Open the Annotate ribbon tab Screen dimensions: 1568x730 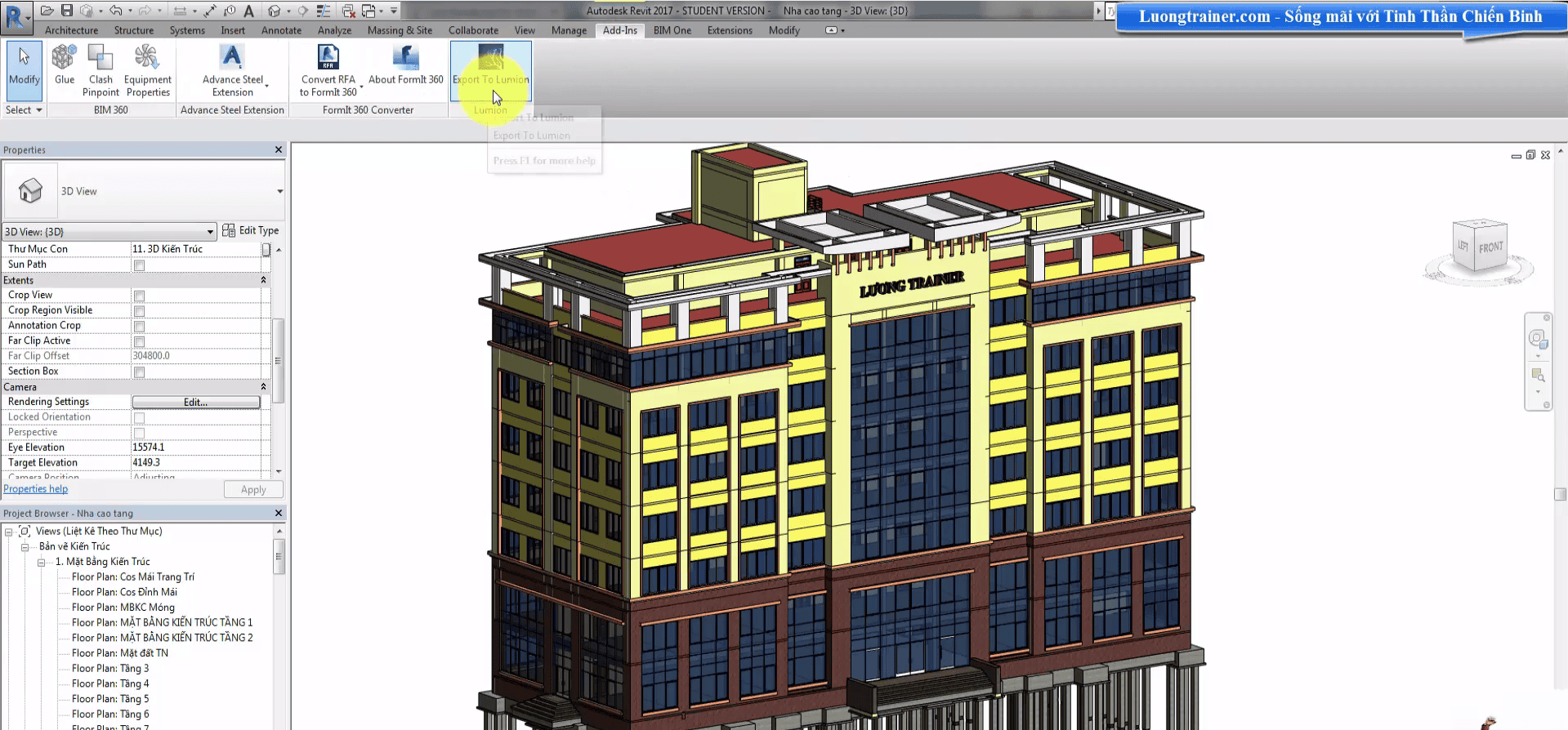point(281,30)
